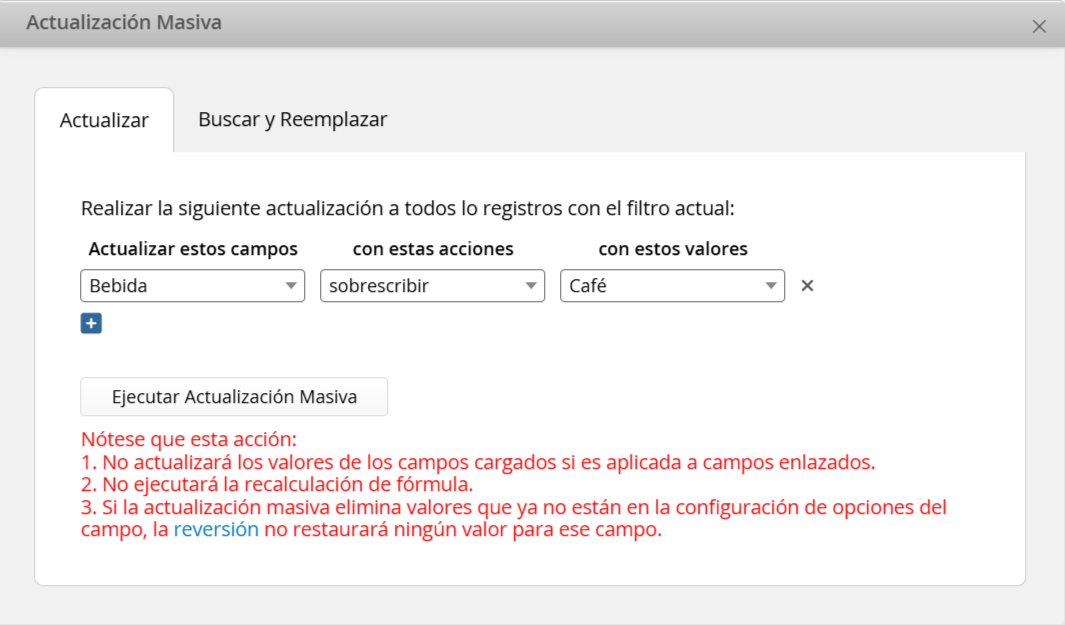Click the warning about recalculación de fórmula
This screenshot has height=625, width=1065.
pos(277,484)
